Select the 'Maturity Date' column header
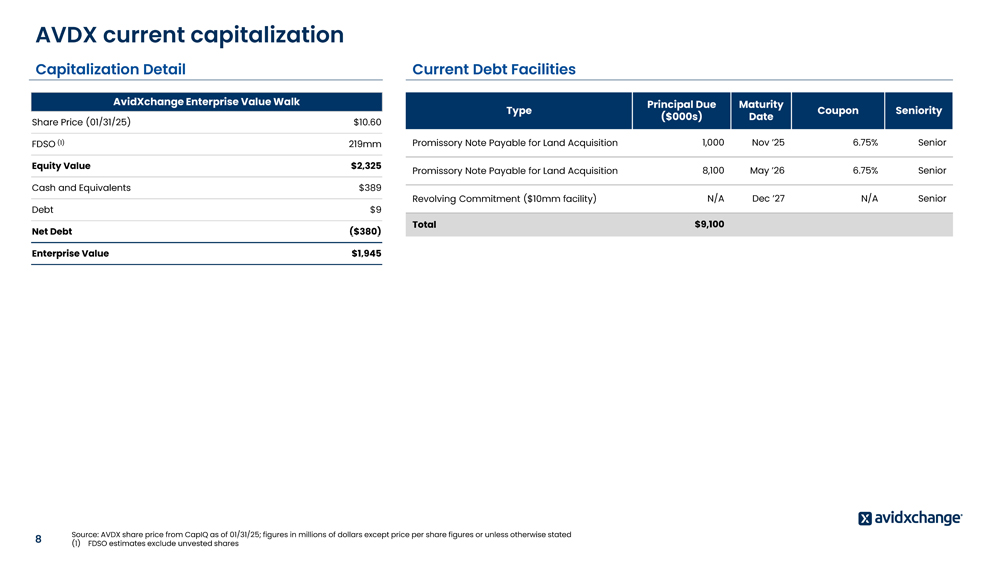The height and width of the screenshot is (562, 999). [x=760, y=111]
